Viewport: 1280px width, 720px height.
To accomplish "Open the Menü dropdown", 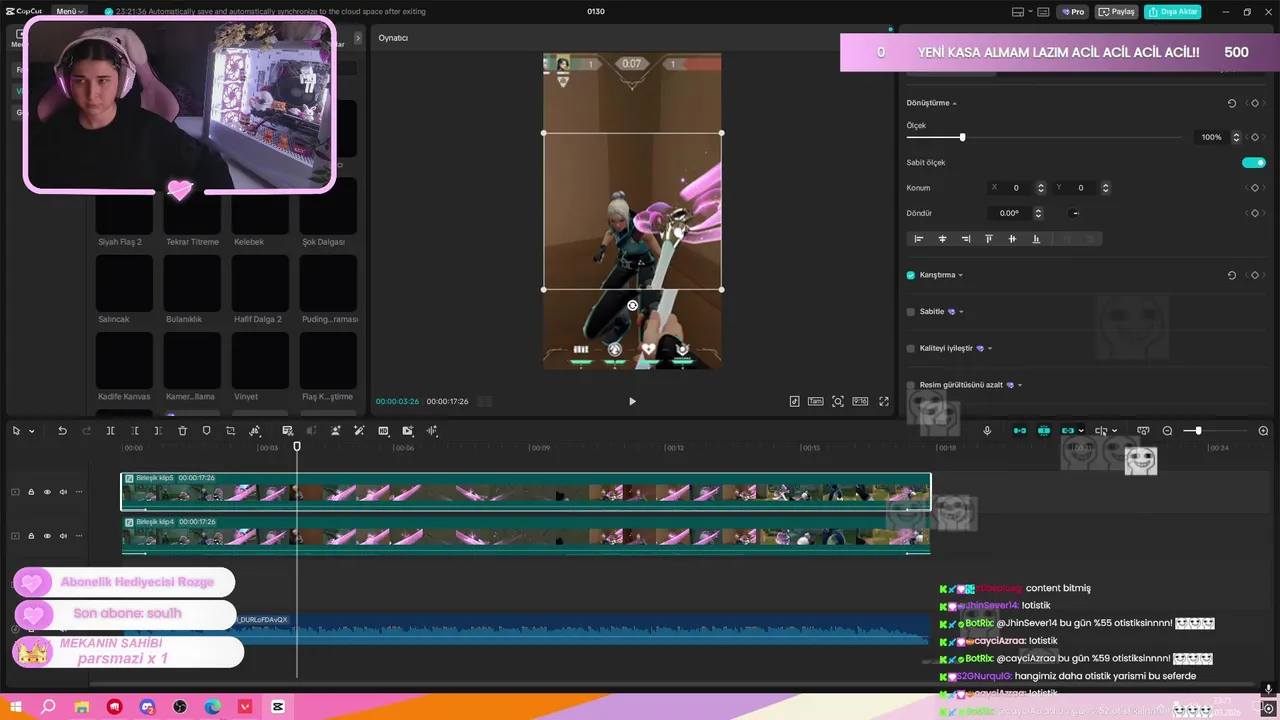I will pos(70,11).
